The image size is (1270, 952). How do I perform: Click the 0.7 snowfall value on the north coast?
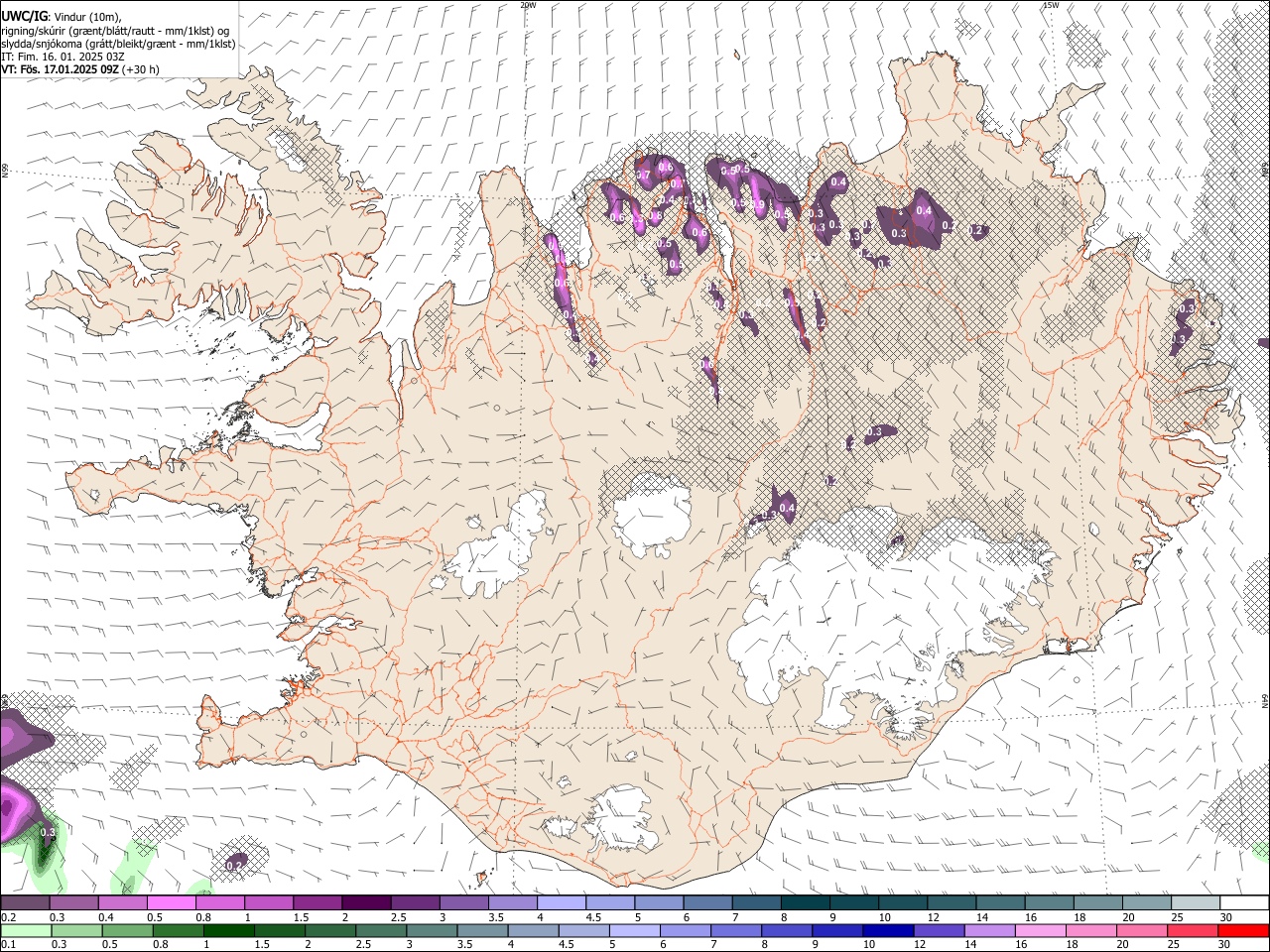click(643, 176)
